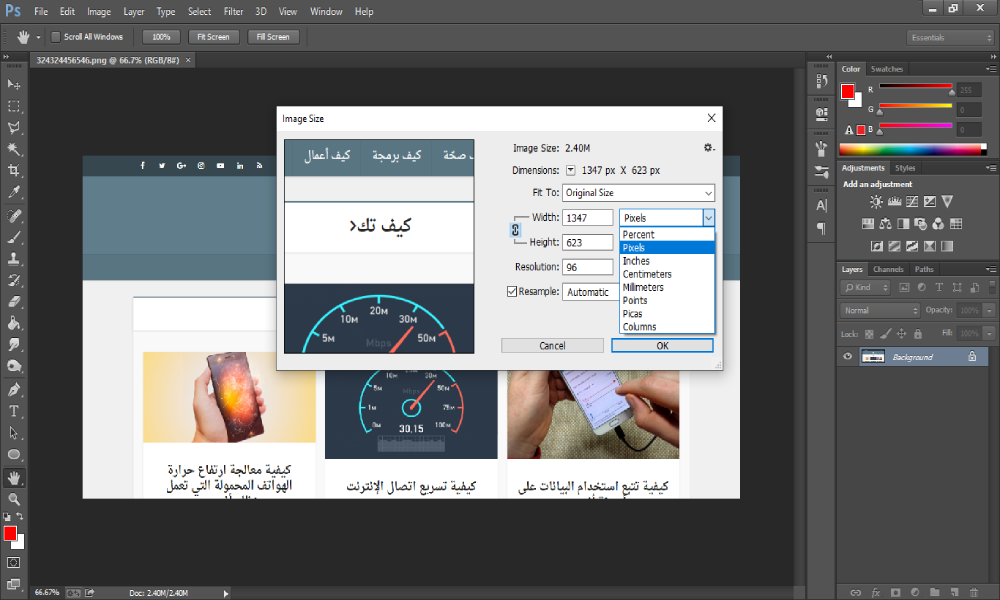
Task: Toggle lock position icon
Action: [x=901, y=333]
